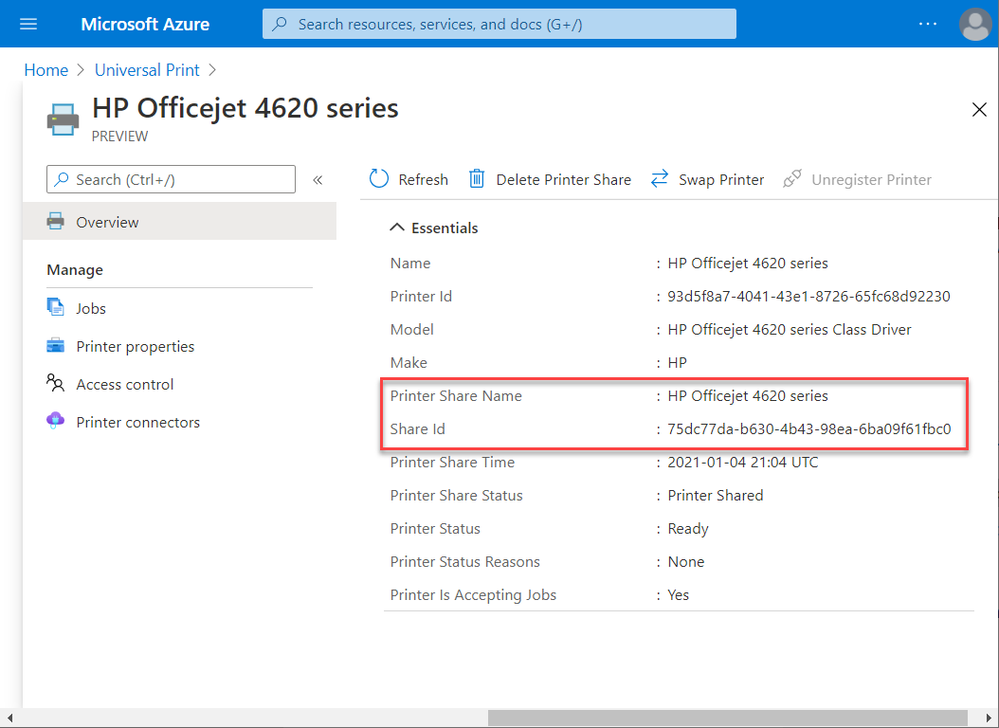Screen dimensions: 999x728
Task: Close the printer blade with X
Action: tap(979, 110)
